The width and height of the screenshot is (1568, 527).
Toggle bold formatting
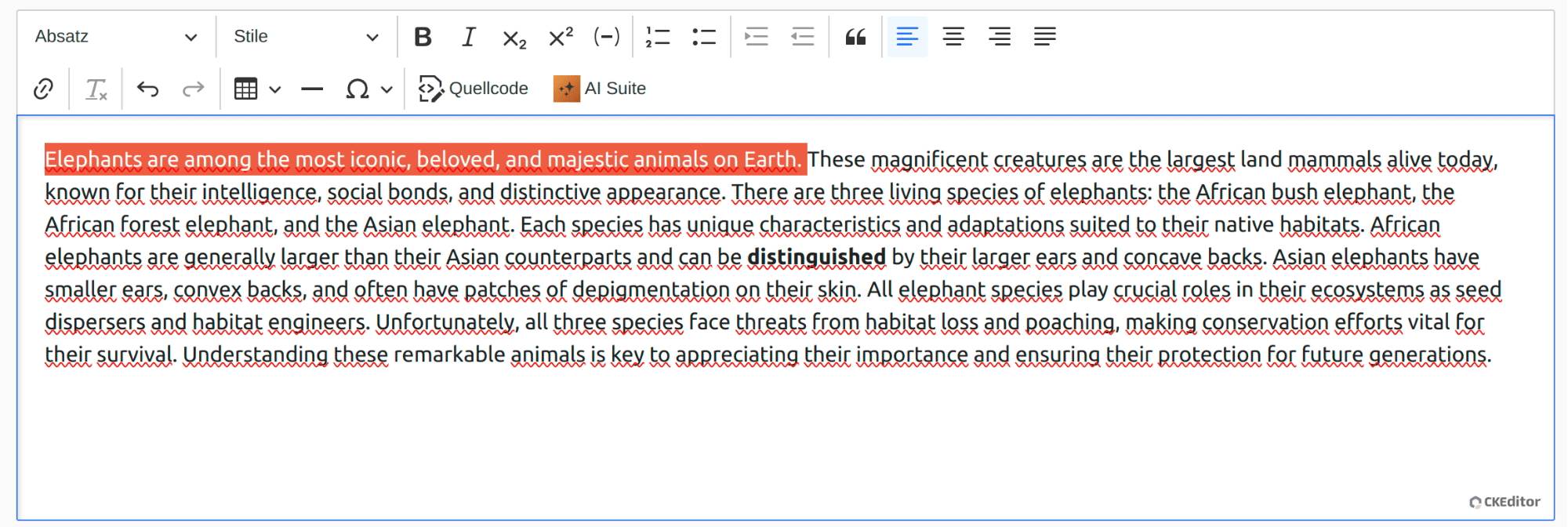coord(423,37)
